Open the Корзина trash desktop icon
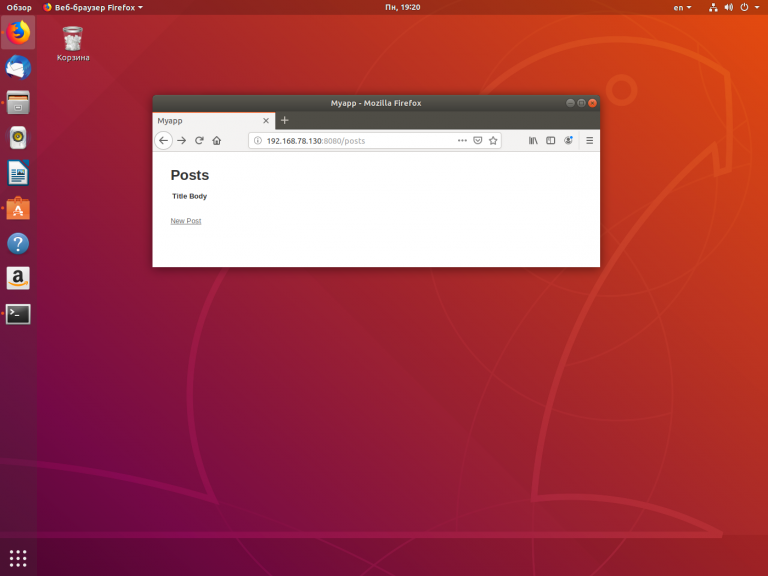This screenshot has height=576, width=768. pyautogui.click(x=73, y=44)
